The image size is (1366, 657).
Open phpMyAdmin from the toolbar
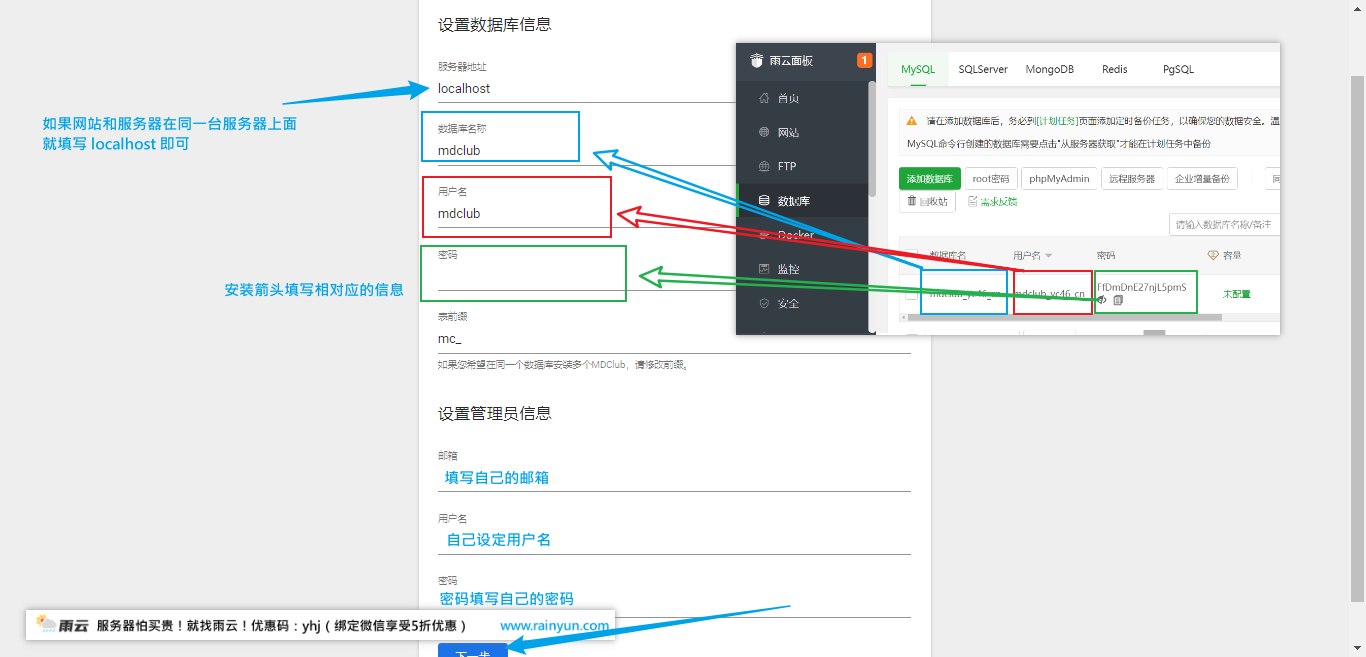pyautogui.click(x=1059, y=179)
